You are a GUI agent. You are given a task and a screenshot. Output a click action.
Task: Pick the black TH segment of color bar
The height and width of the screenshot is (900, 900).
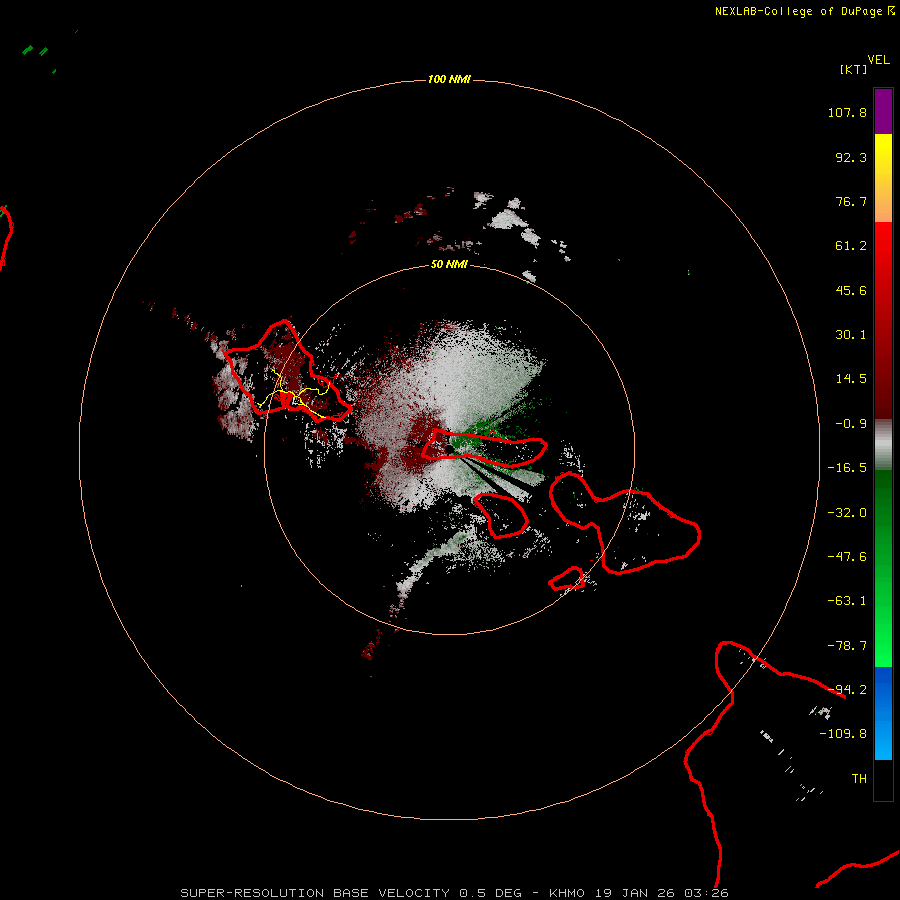tap(883, 779)
